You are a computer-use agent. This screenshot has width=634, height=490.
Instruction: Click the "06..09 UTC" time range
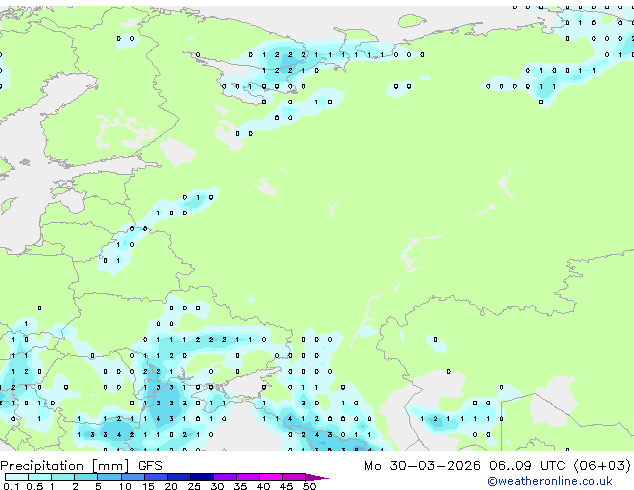(x=526, y=466)
